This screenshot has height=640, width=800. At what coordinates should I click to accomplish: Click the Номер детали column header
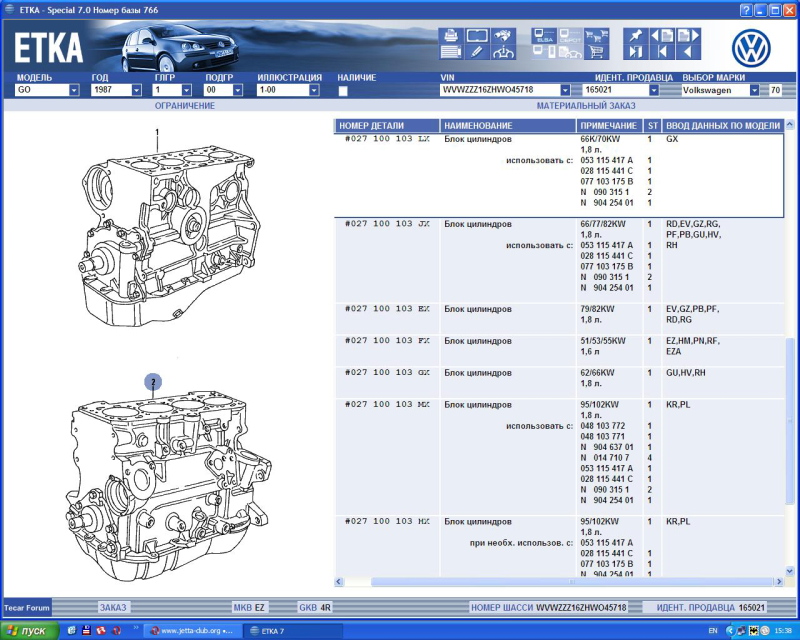387,126
